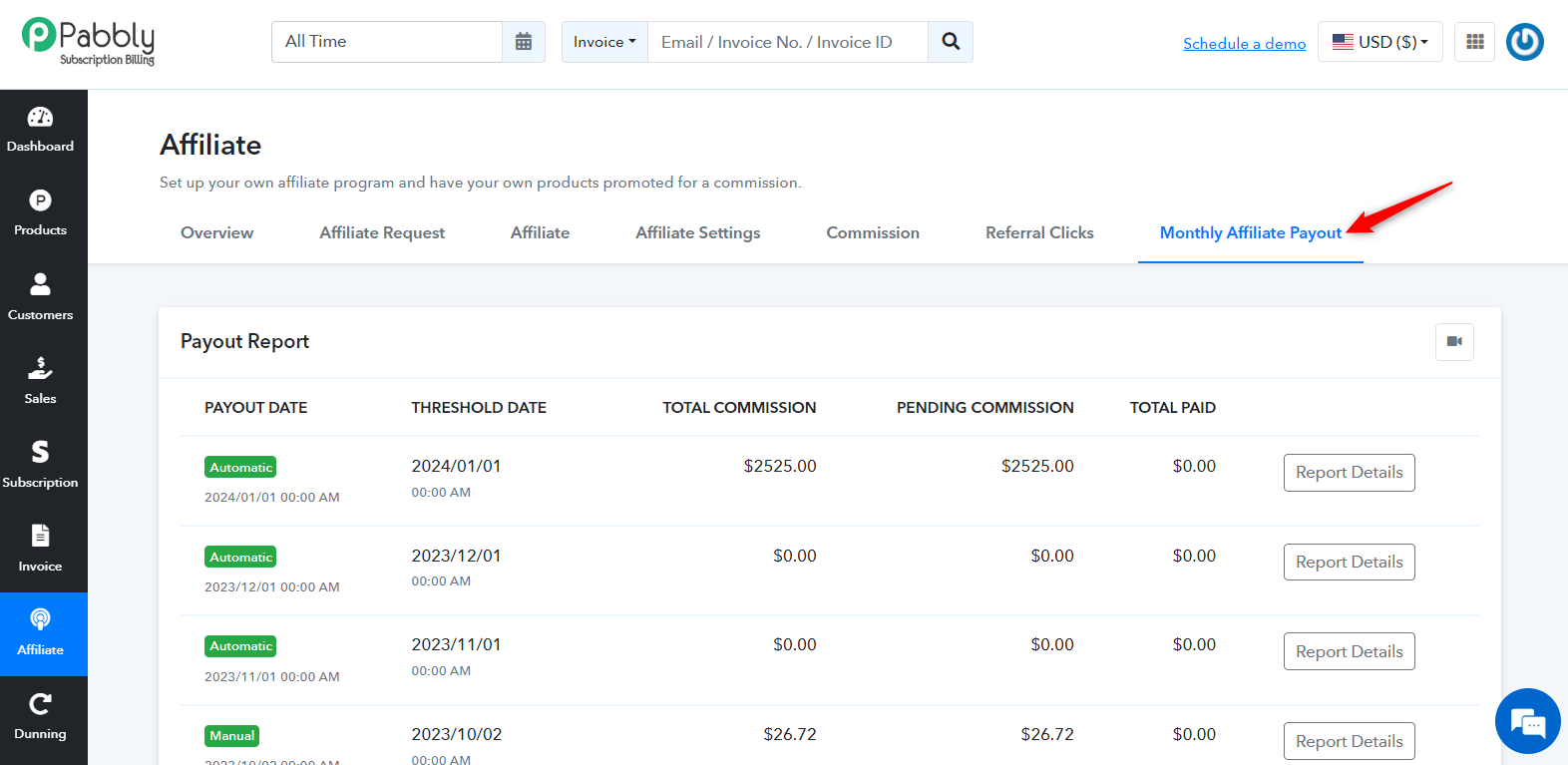Open Report Details for 2024/01/01 payout
Screen dimensions: 1568x765
1349,473
